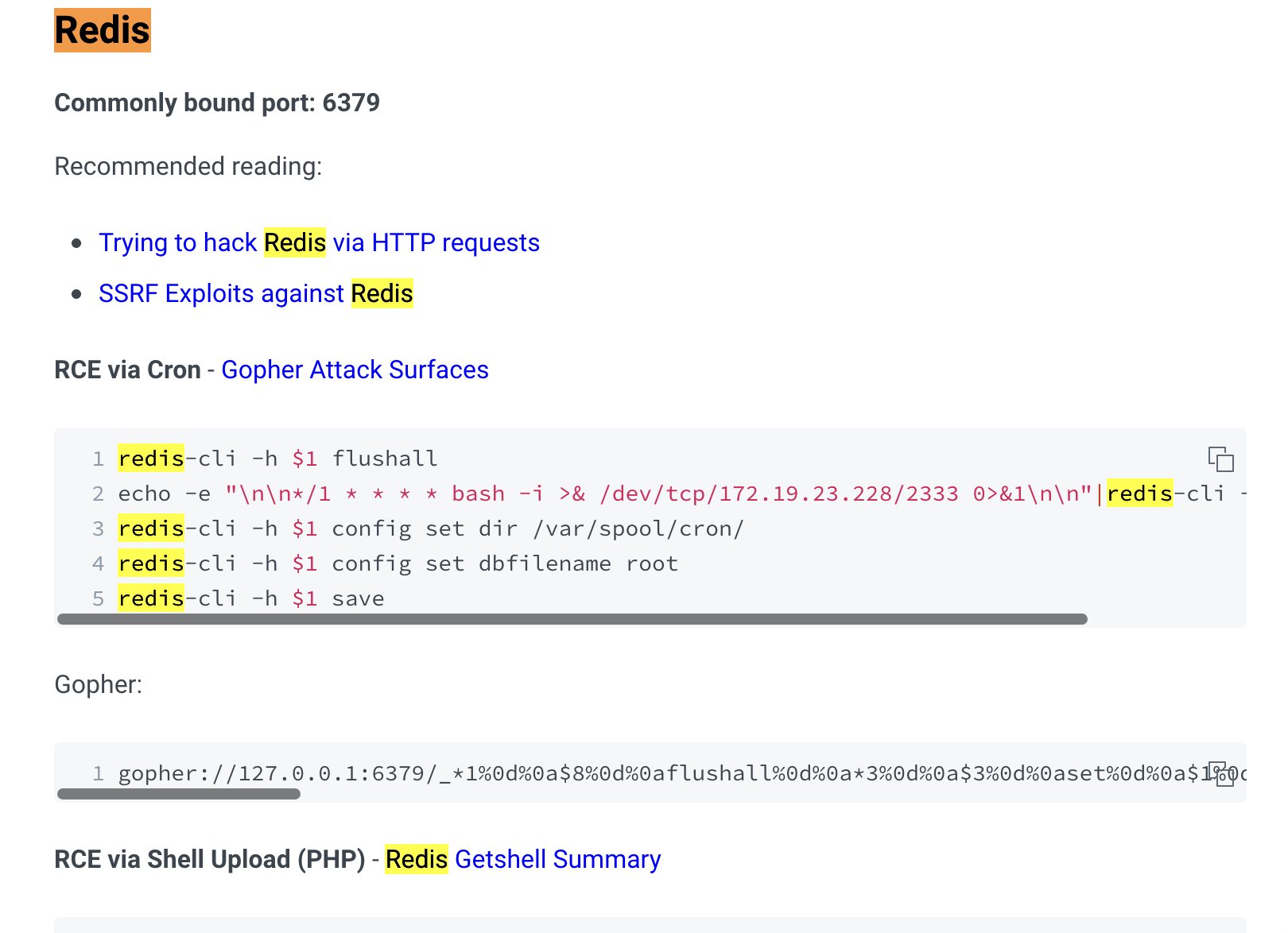Click the 'Recommended reading:' text
Viewport: 1288px width, 933px height.
coord(188,166)
